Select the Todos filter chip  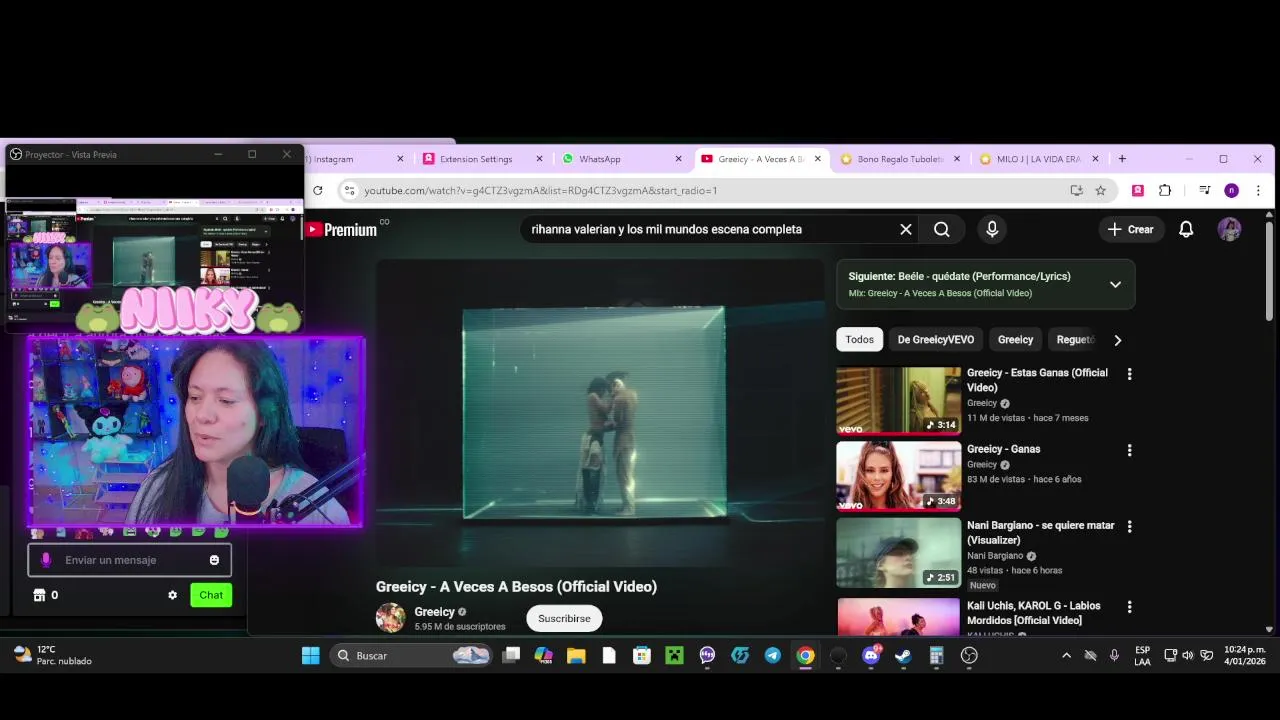[859, 340]
